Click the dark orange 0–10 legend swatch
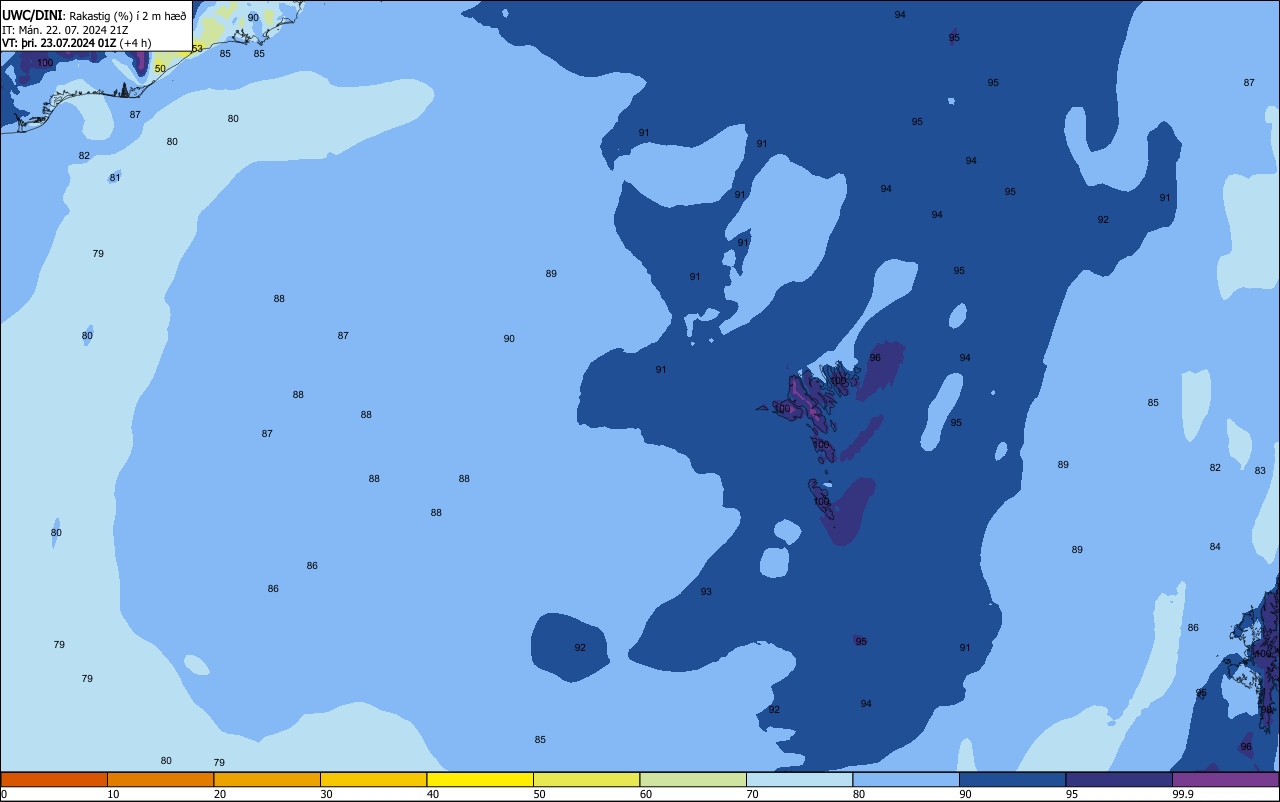The image size is (1280, 802). tap(54, 779)
